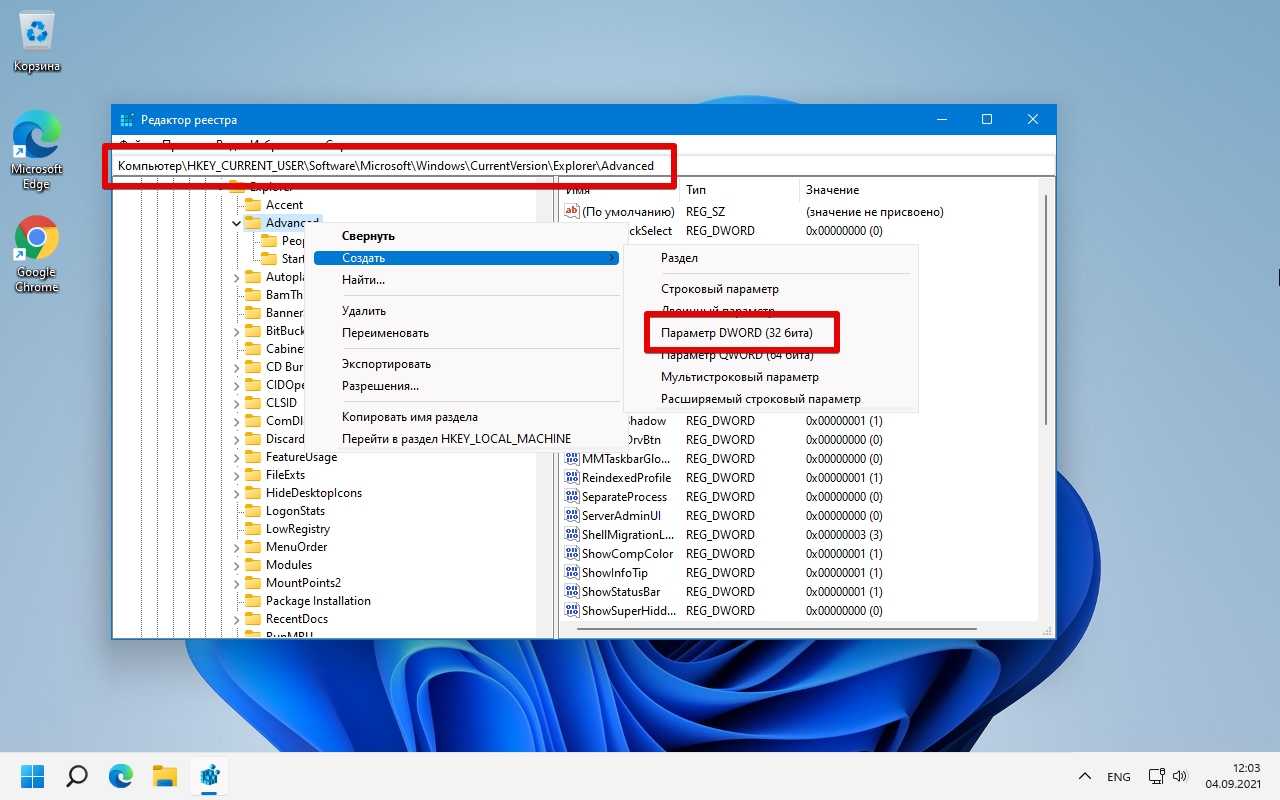Viewport: 1280px width, 800px height.
Task: Click the REG_SZ type cell
Action: coord(706,212)
